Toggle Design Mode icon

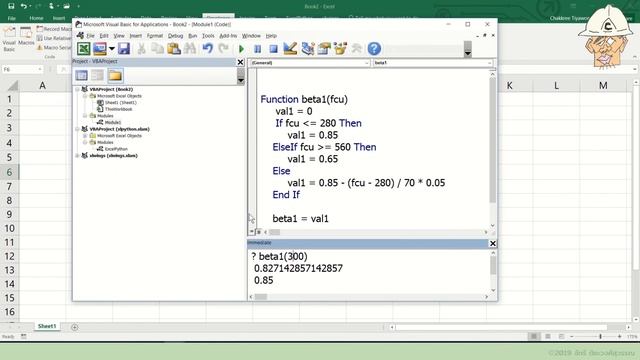pyautogui.click(x=290, y=49)
